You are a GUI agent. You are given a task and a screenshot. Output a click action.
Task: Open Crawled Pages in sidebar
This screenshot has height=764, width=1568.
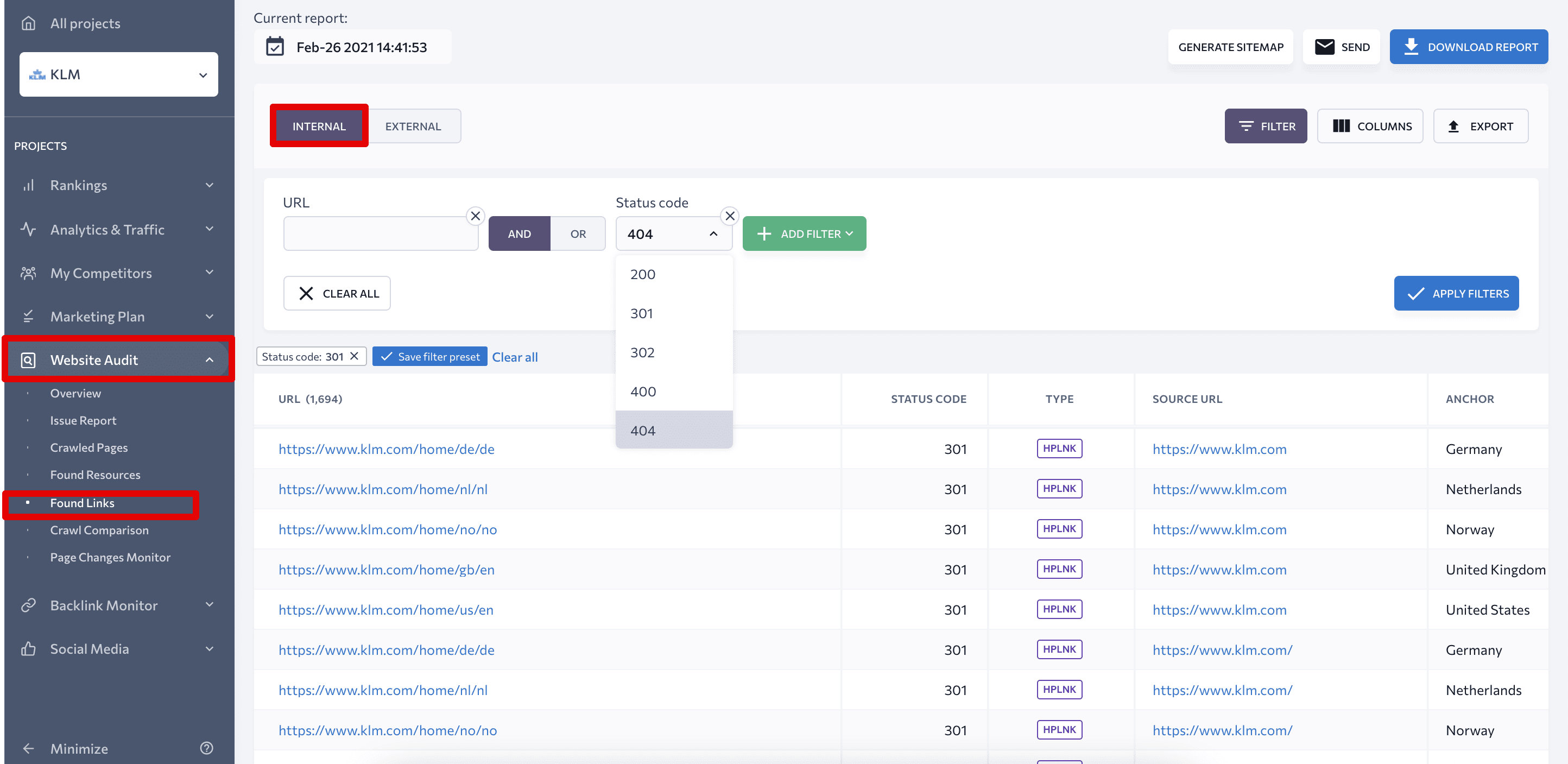point(89,447)
